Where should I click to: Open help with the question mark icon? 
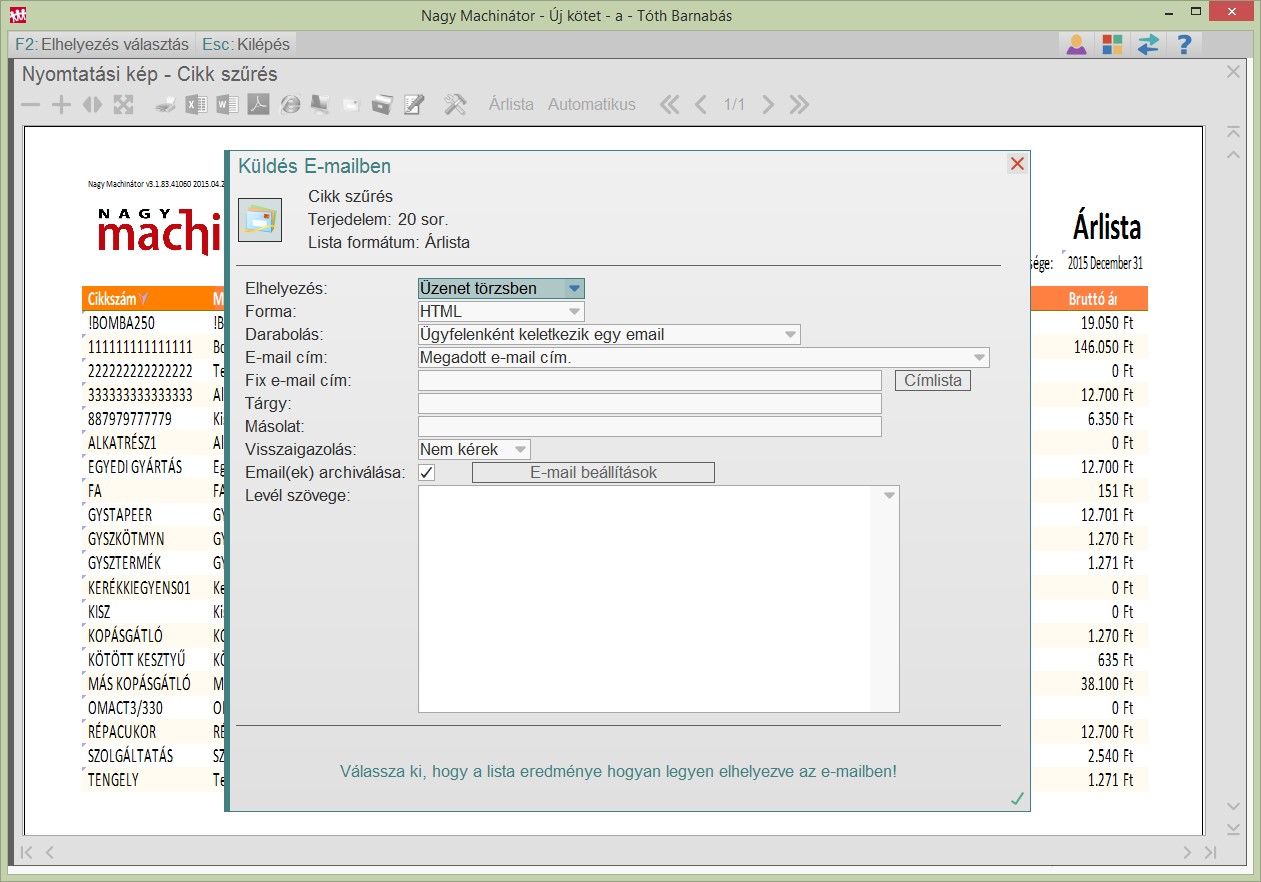(1184, 44)
